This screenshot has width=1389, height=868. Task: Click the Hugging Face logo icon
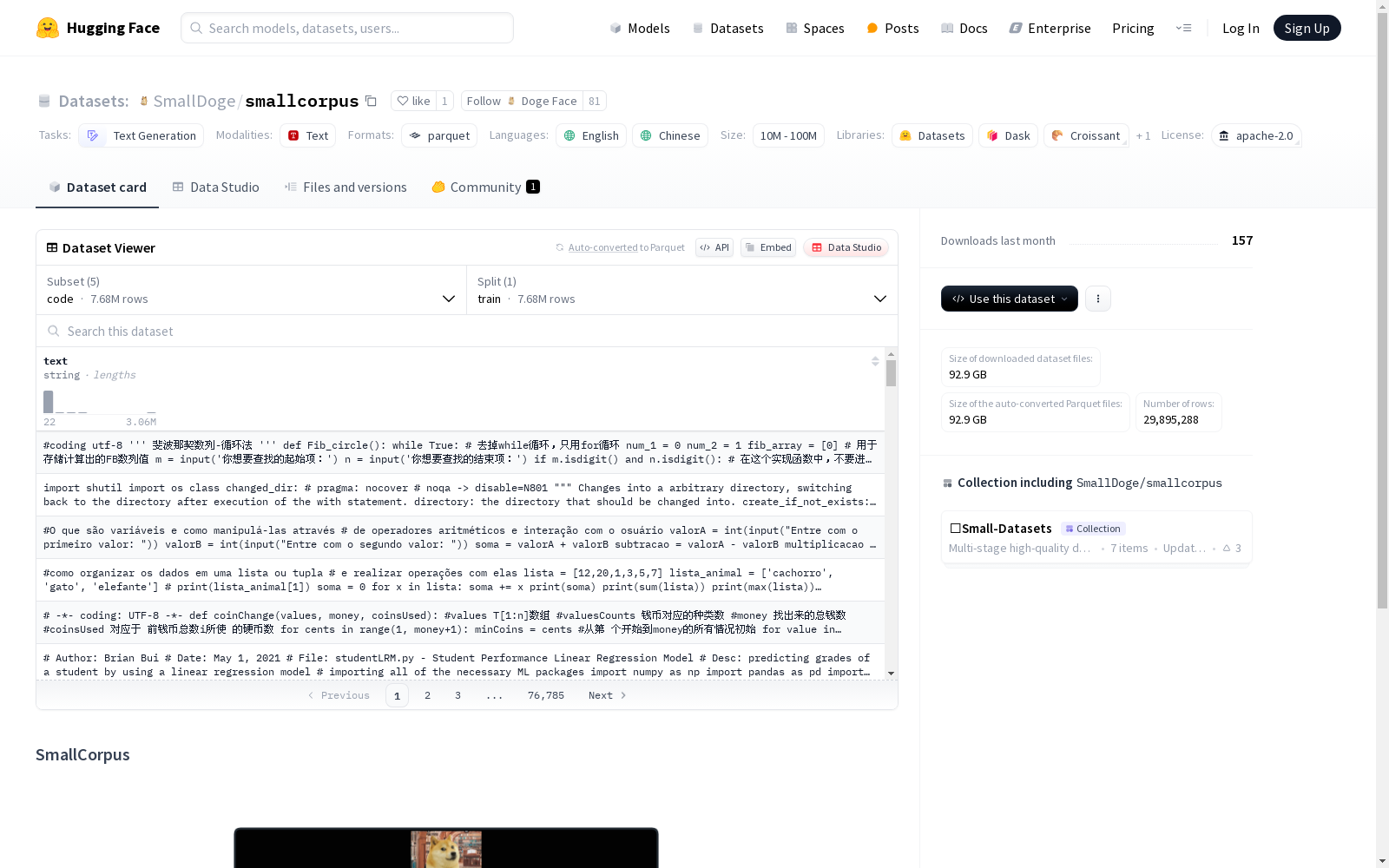click(x=48, y=28)
